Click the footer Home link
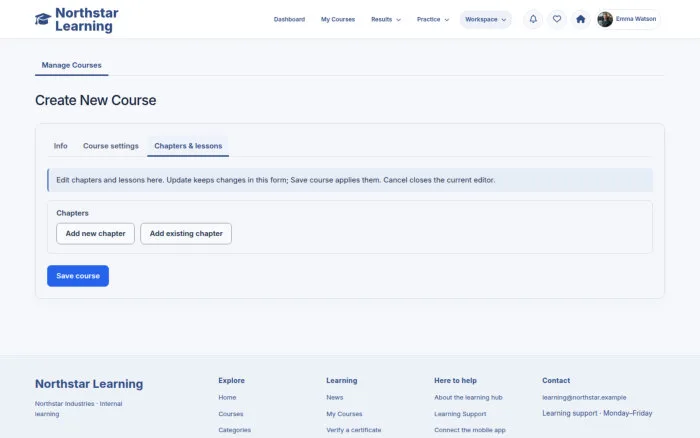The width and height of the screenshot is (700, 438). [227, 397]
